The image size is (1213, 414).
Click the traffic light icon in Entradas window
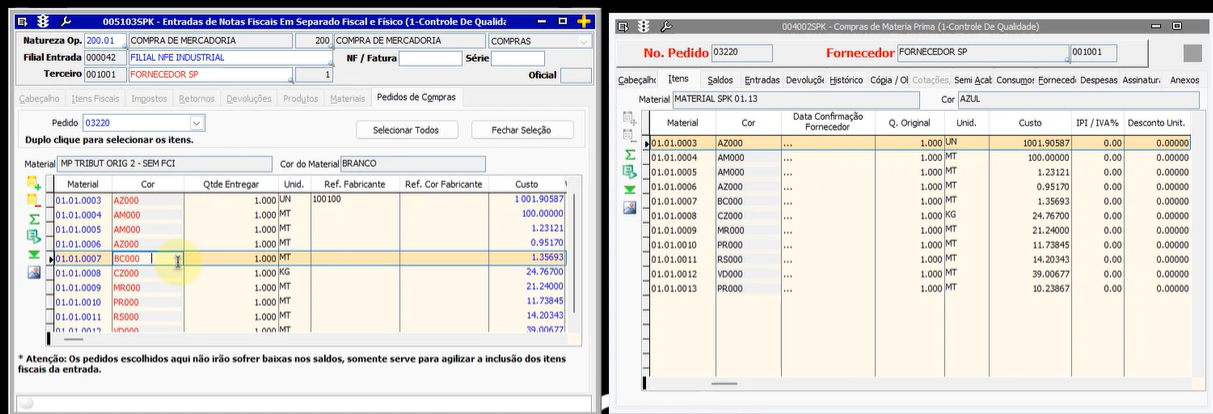43,20
